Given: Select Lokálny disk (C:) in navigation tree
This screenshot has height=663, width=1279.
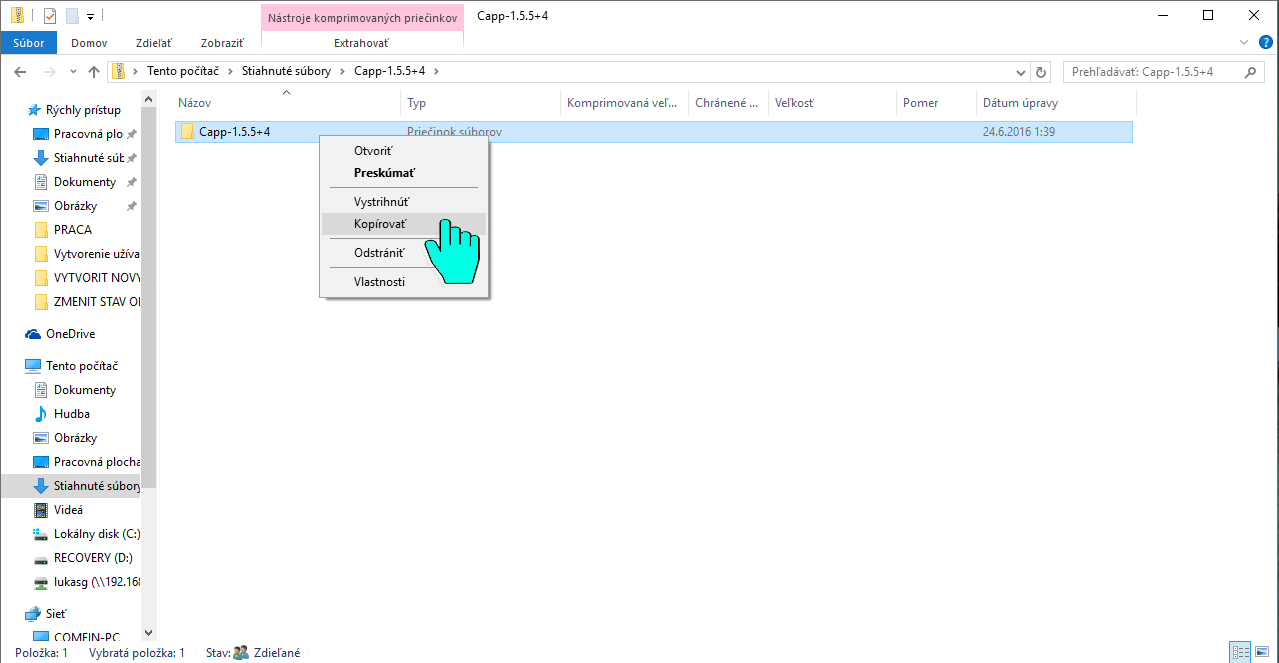Looking at the screenshot, I should [96, 534].
